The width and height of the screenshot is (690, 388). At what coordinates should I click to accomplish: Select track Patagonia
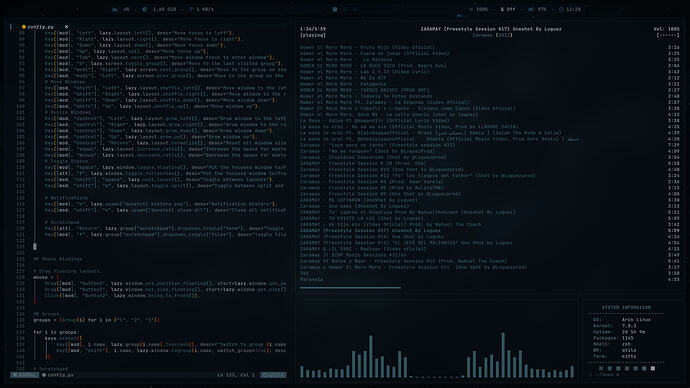(x=343, y=84)
